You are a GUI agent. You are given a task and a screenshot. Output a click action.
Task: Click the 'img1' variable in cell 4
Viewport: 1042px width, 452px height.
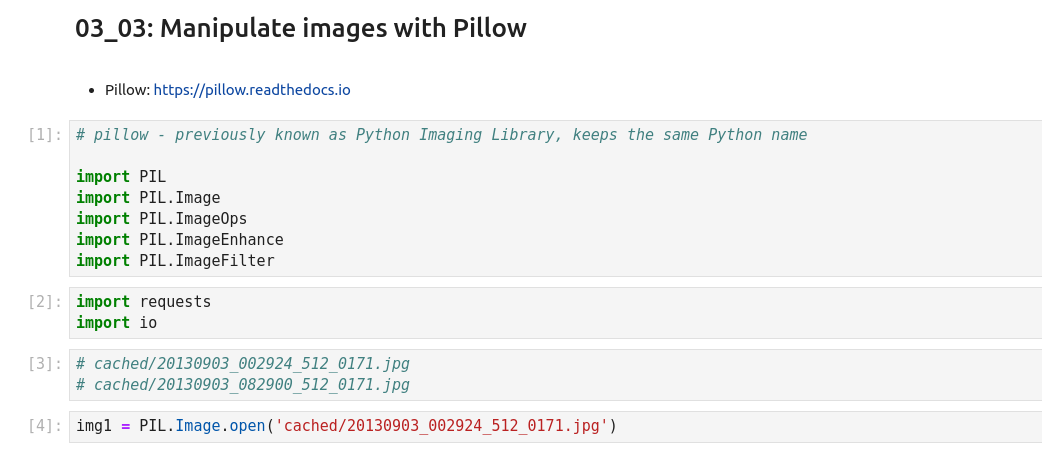pyautogui.click(x=94, y=426)
